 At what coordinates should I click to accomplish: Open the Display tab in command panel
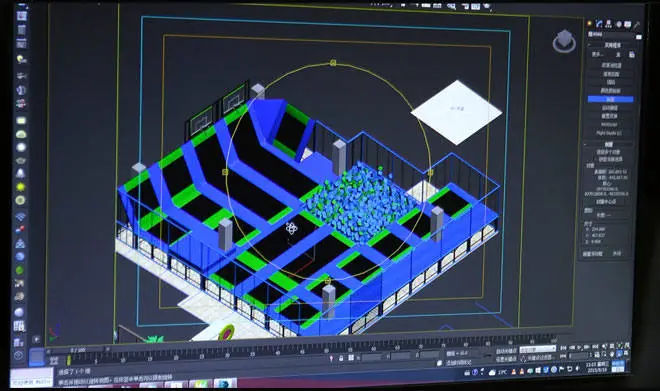628,24
